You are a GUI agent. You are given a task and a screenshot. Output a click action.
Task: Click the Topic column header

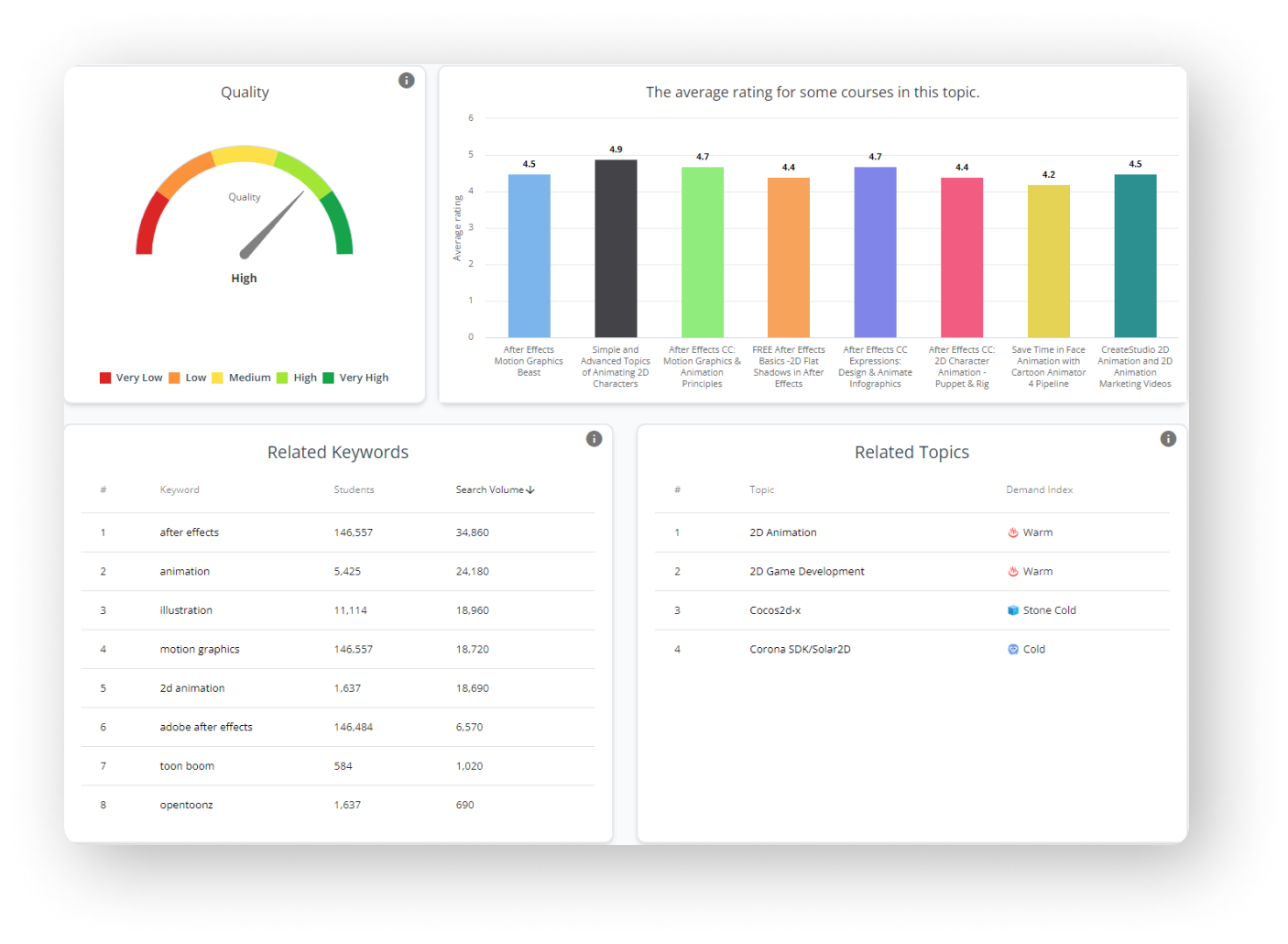762,490
